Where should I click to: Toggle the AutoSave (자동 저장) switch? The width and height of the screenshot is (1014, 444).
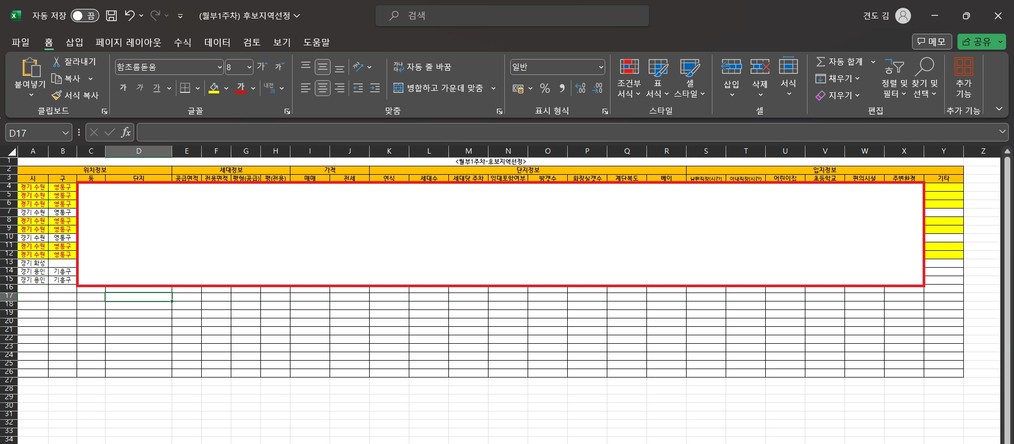[x=85, y=16]
